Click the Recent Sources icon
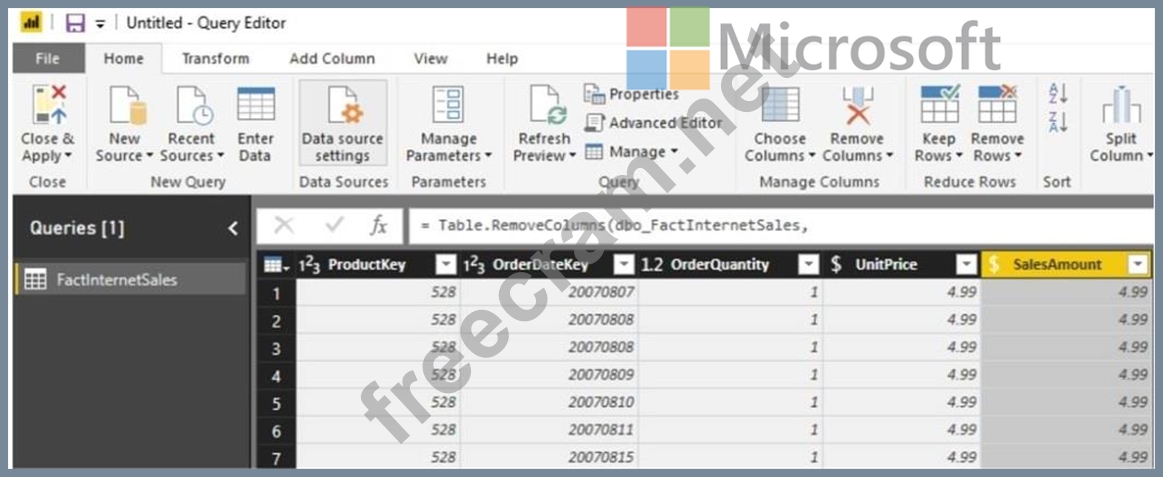The image size is (1163, 477). [x=194, y=104]
